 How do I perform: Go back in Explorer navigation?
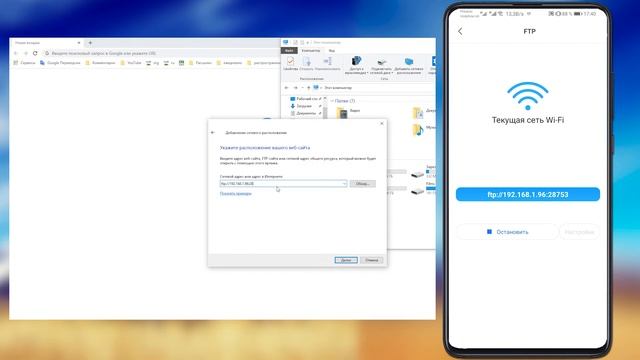(286, 88)
